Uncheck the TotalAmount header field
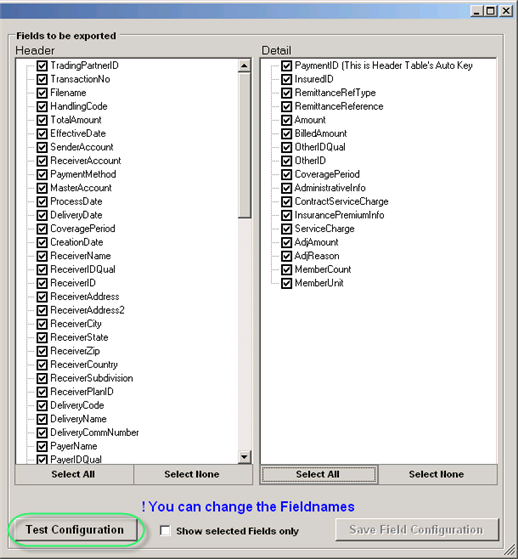Image resolution: width=518 pixels, height=559 pixels. pos(42,120)
